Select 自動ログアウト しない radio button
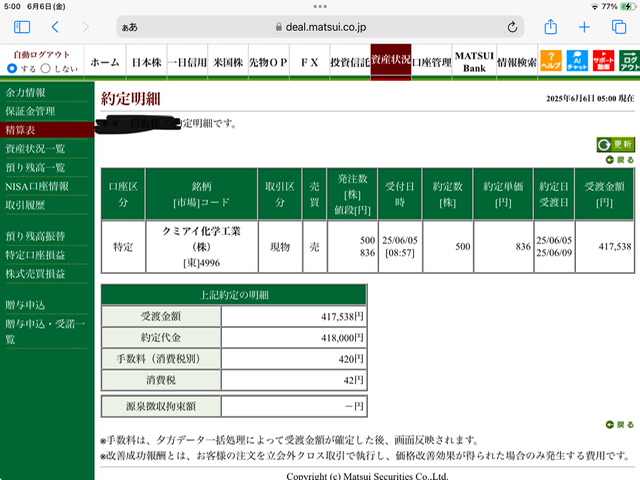 click(x=45, y=68)
